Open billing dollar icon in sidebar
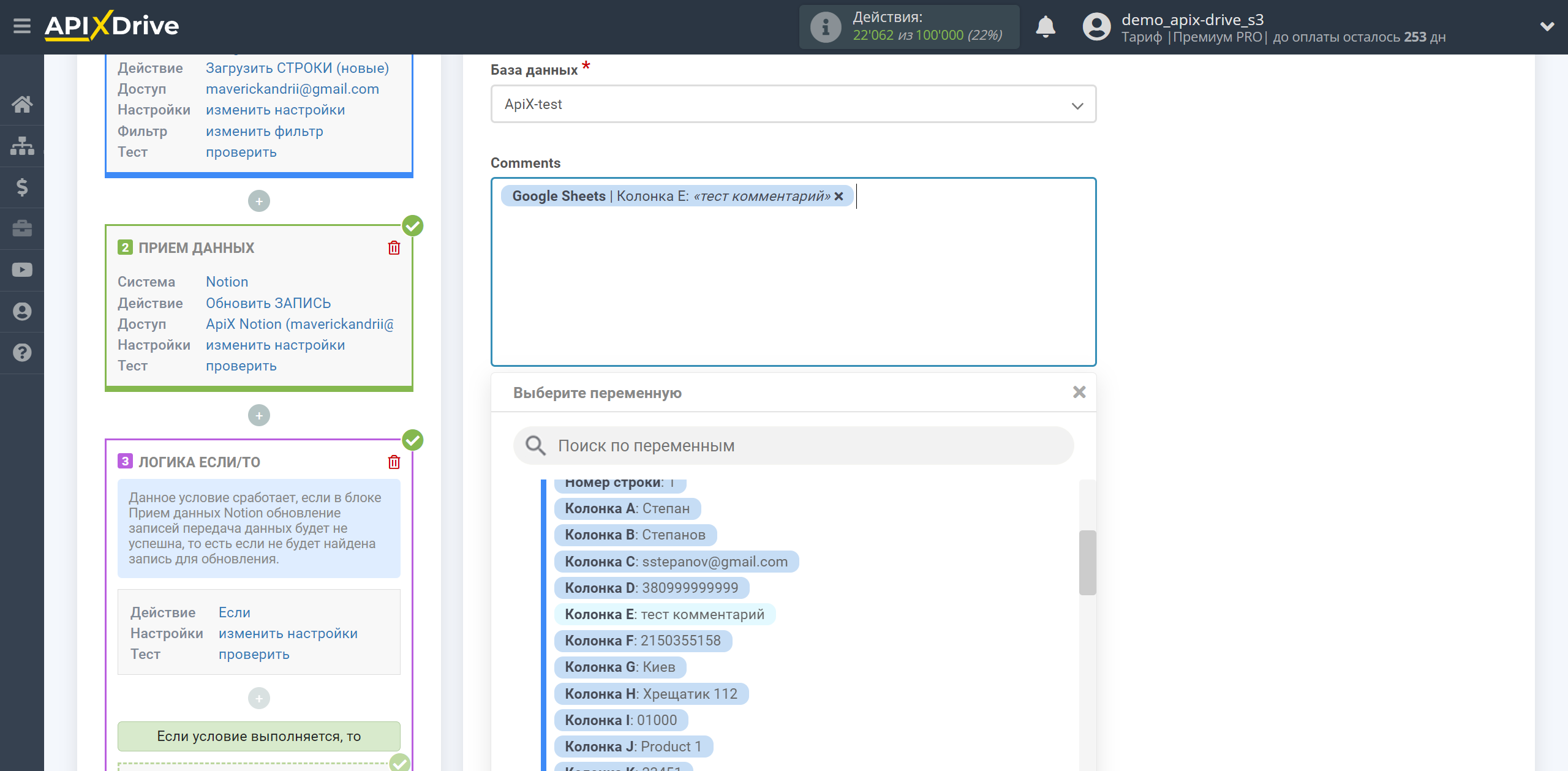 click(22, 187)
